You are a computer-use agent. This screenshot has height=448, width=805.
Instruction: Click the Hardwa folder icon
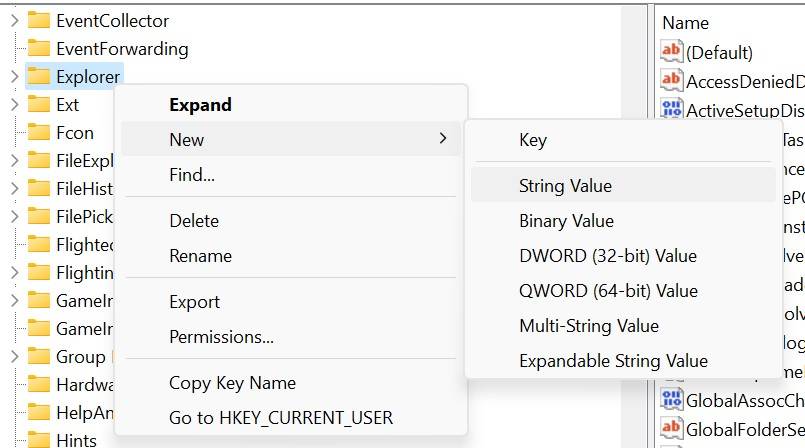(x=39, y=384)
